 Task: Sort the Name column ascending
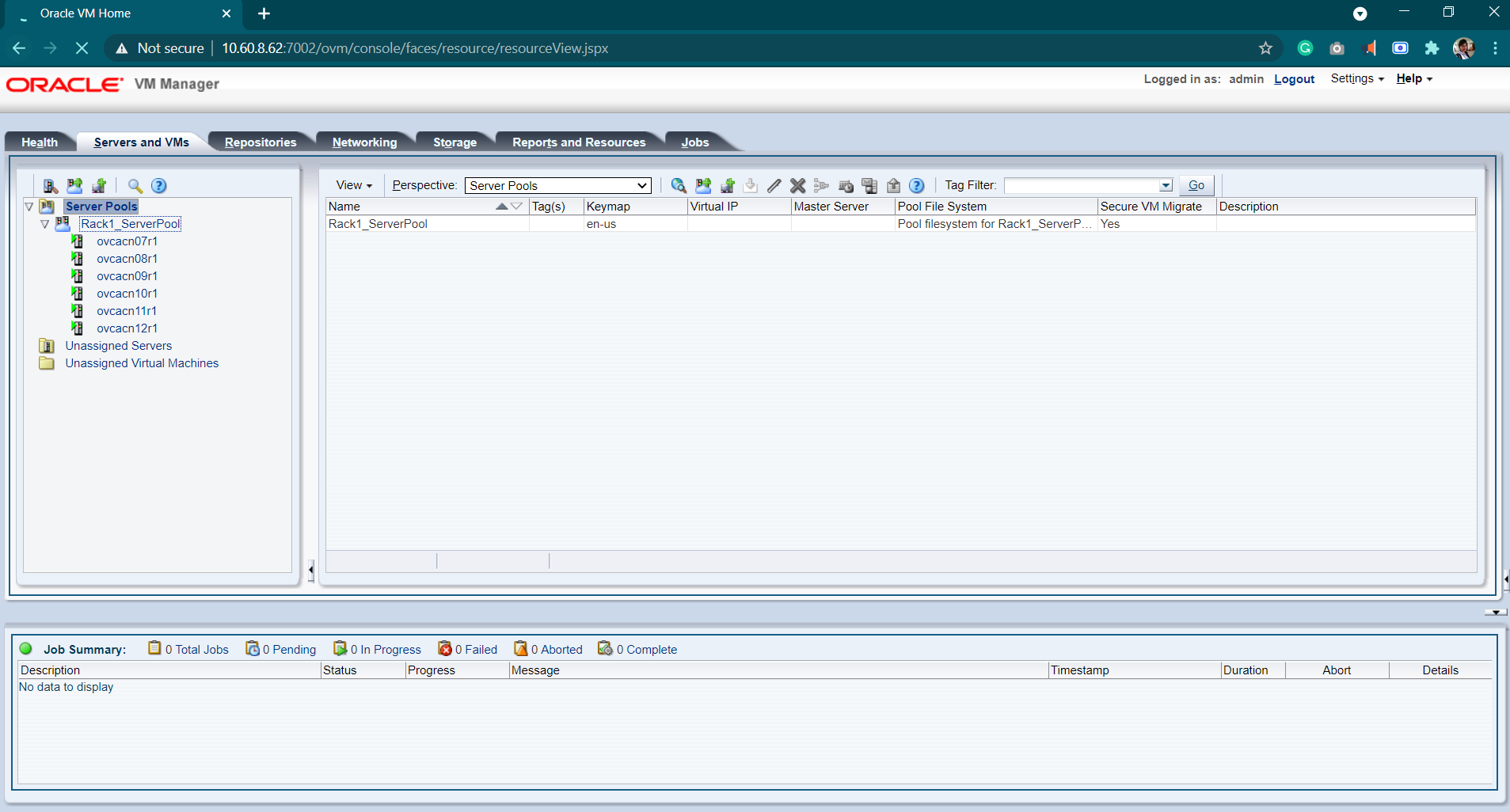501,207
